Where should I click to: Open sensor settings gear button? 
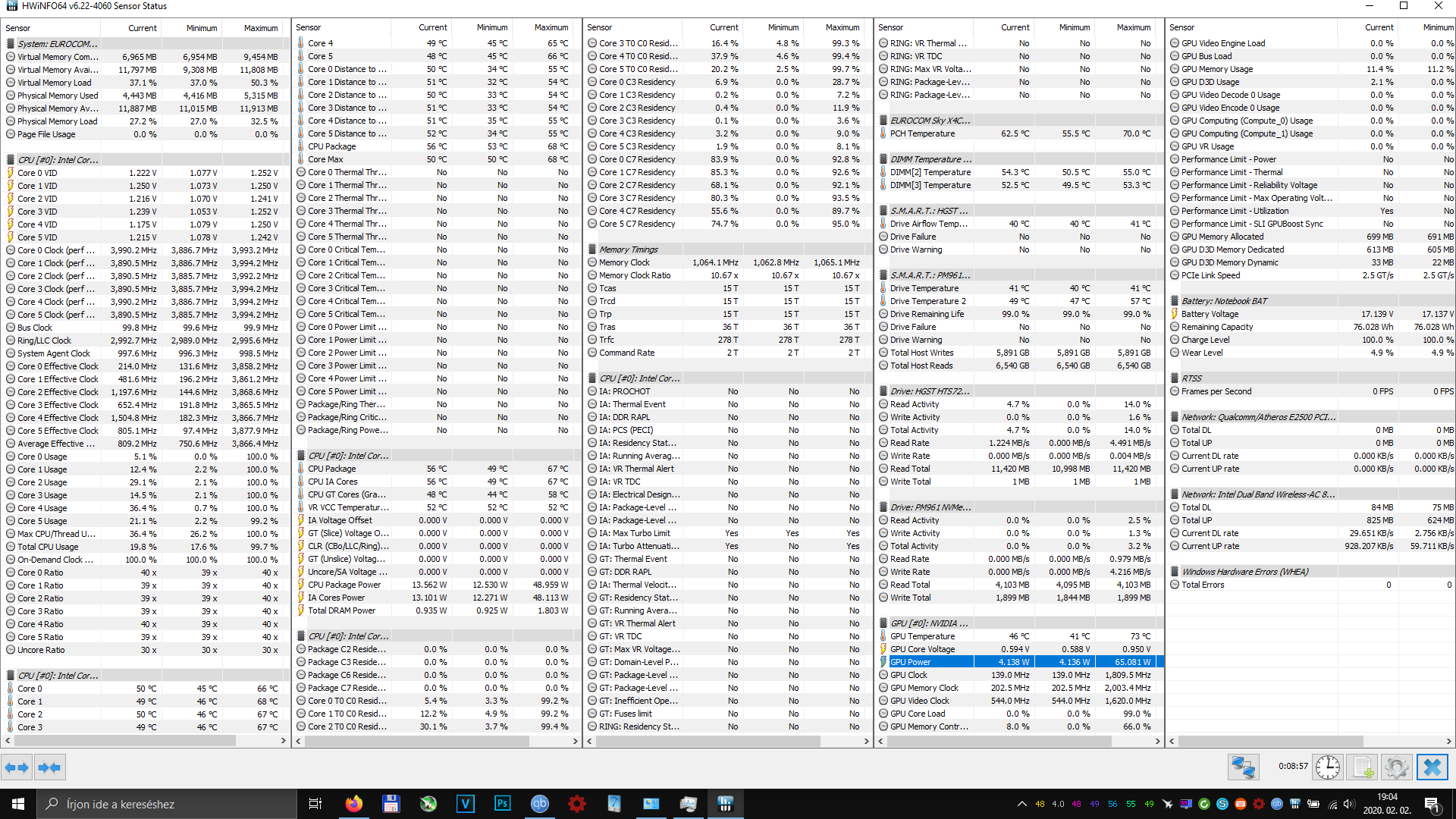coord(1396,767)
